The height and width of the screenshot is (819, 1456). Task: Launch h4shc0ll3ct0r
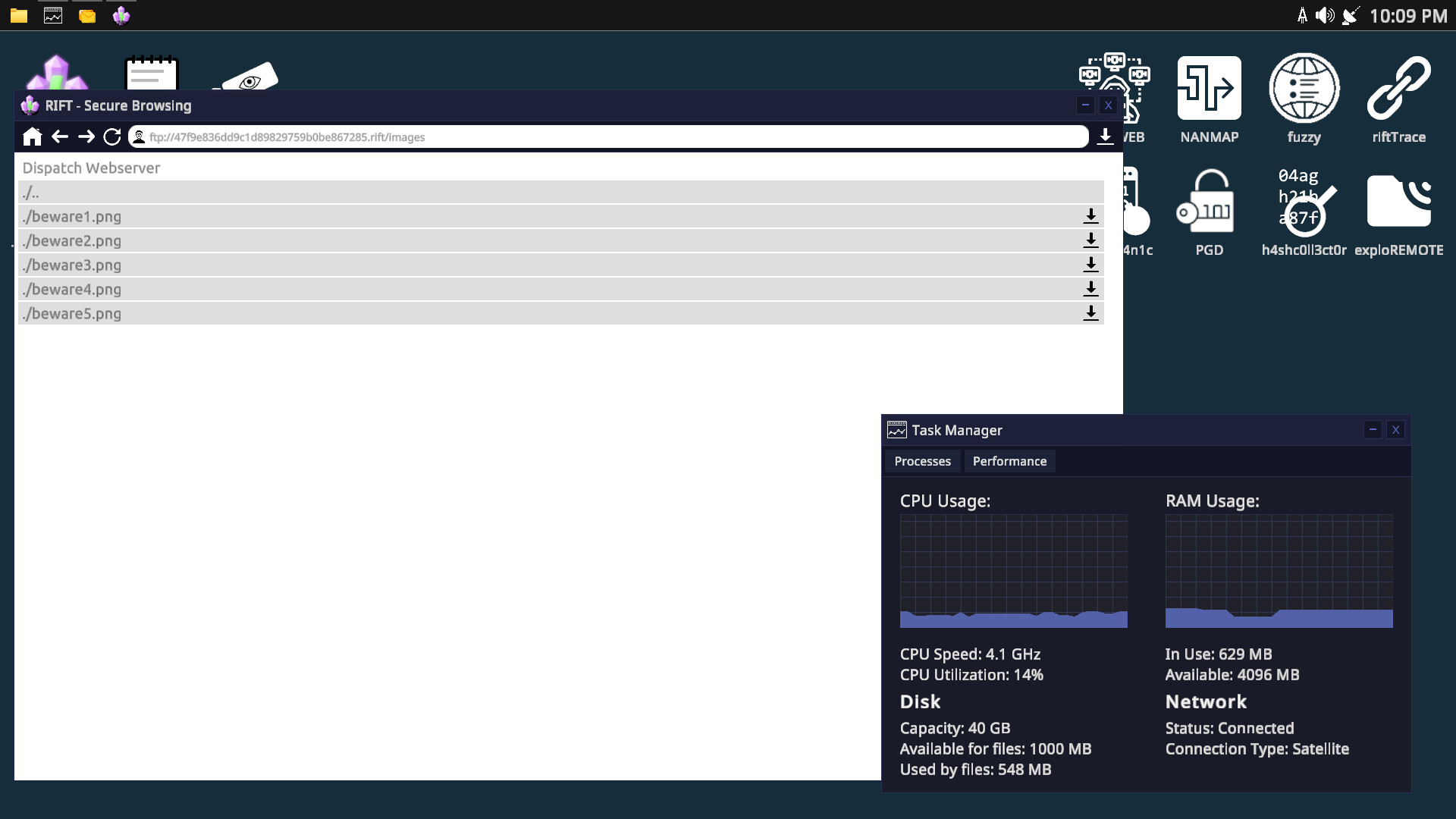(1304, 201)
